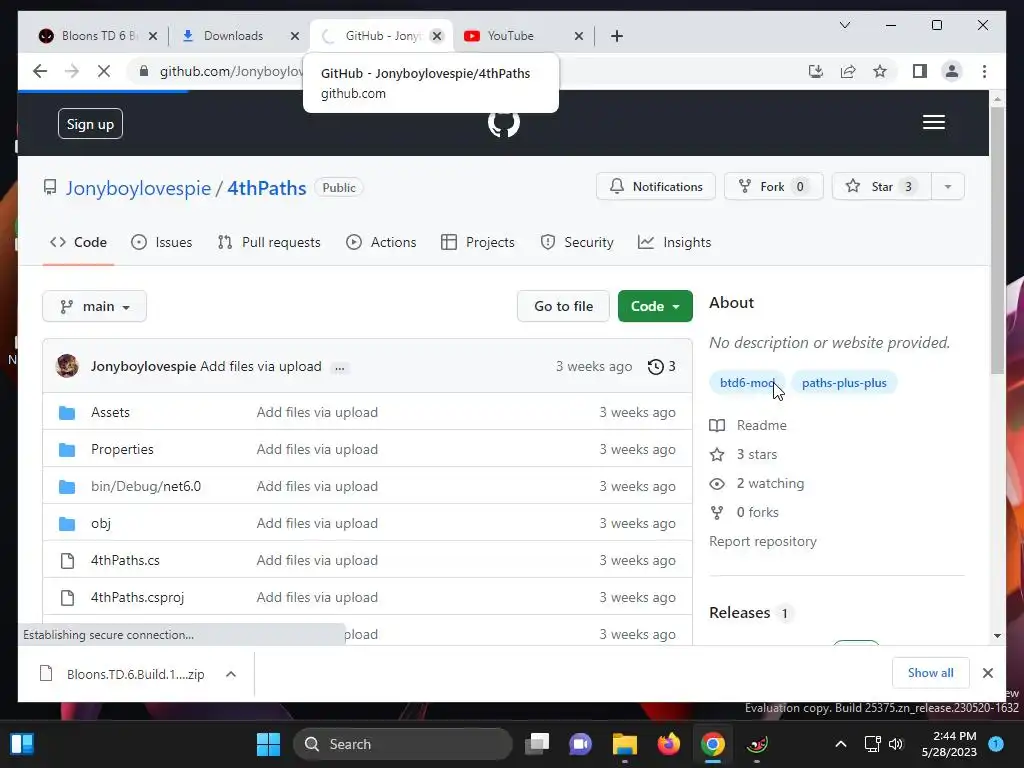Image resolution: width=1024 pixels, height=768 pixels.
Task: Click Report repository link
Action: [x=763, y=541]
